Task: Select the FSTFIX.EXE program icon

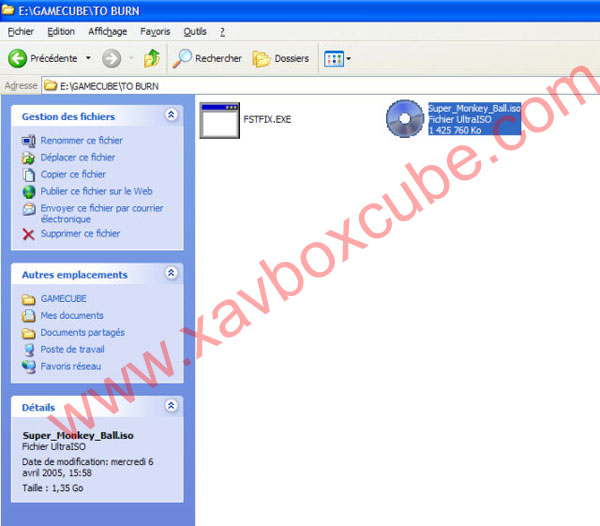Action: click(x=220, y=120)
